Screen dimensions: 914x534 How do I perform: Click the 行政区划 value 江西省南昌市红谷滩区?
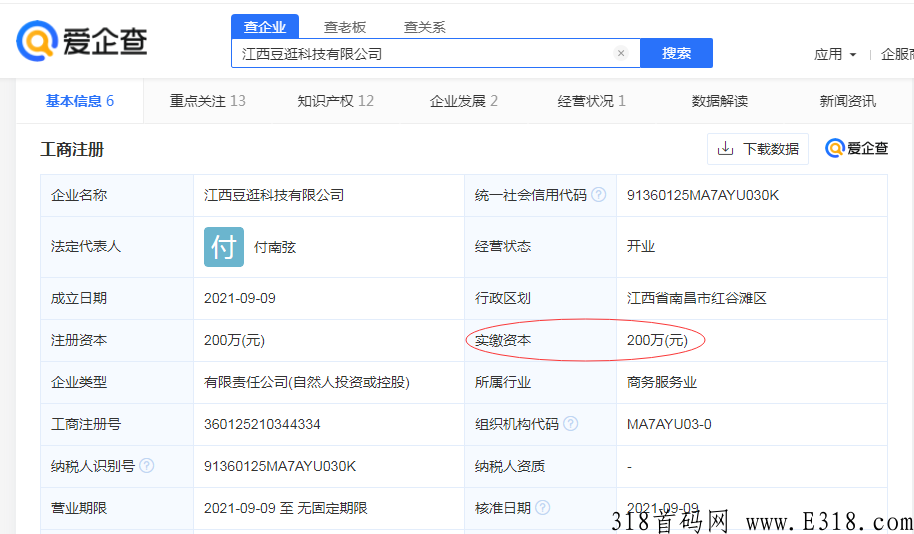coord(697,298)
